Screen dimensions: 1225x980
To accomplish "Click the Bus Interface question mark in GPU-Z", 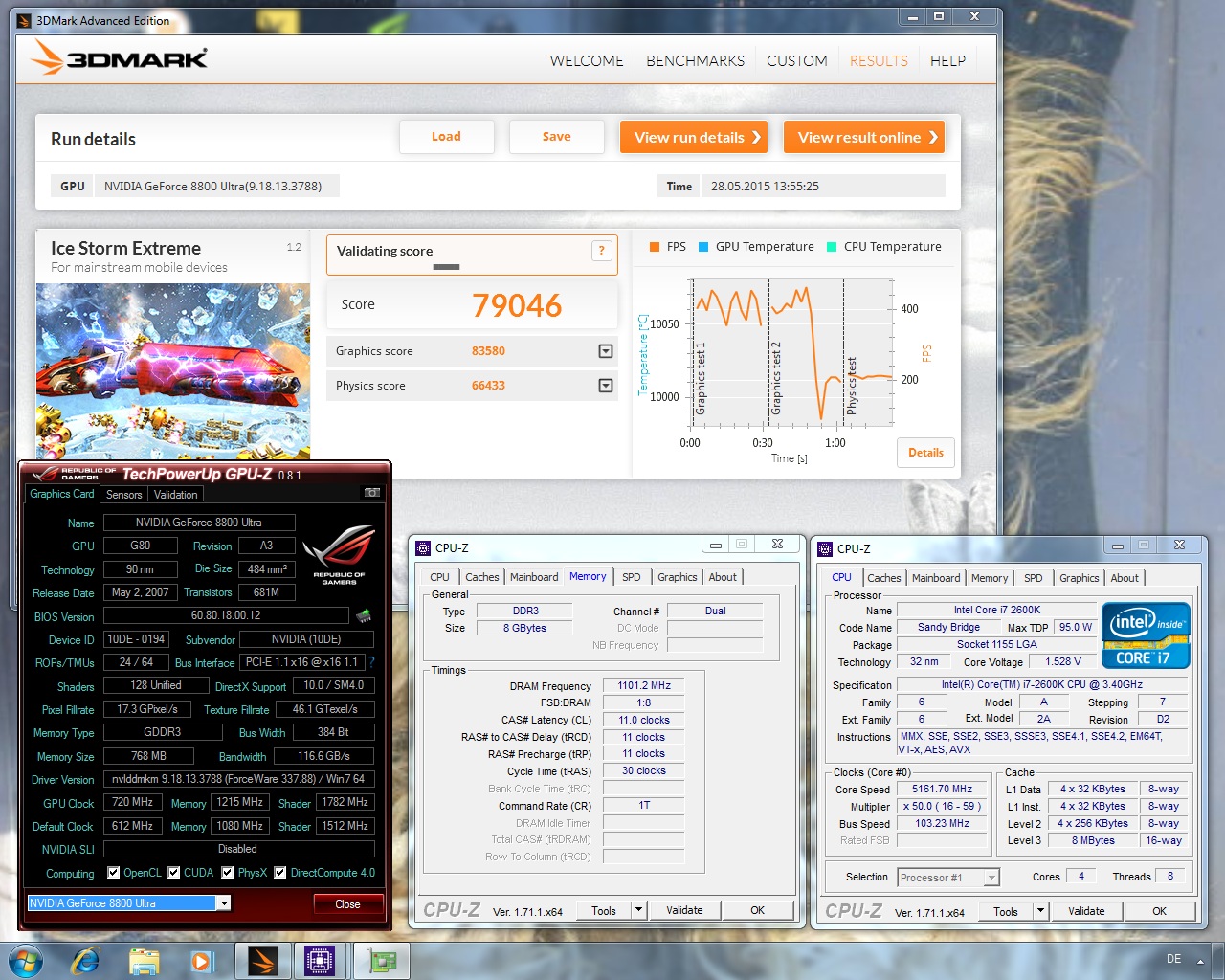I will pyautogui.click(x=371, y=662).
